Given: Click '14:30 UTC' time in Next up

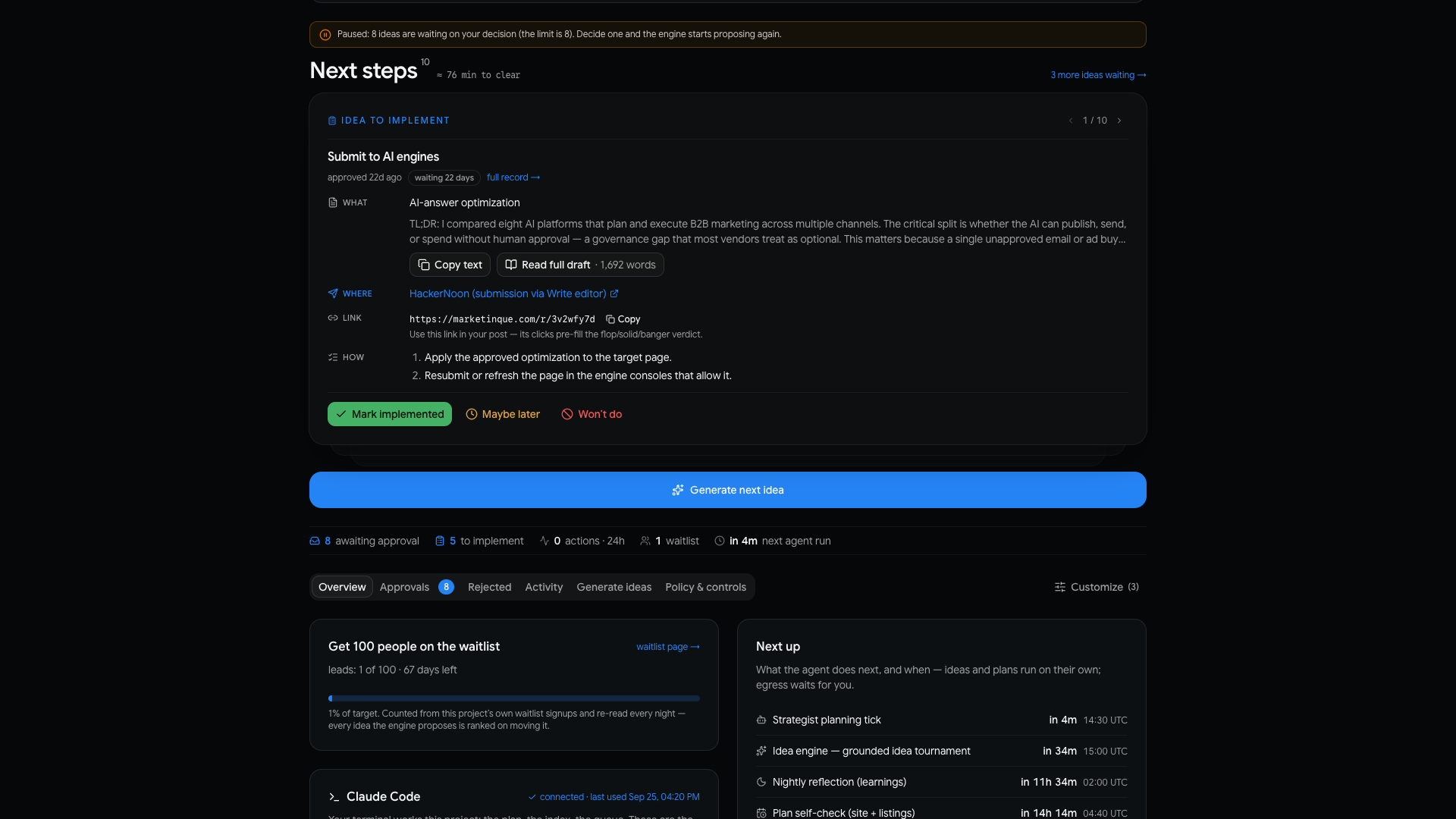Looking at the screenshot, I should tap(1105, 720).
